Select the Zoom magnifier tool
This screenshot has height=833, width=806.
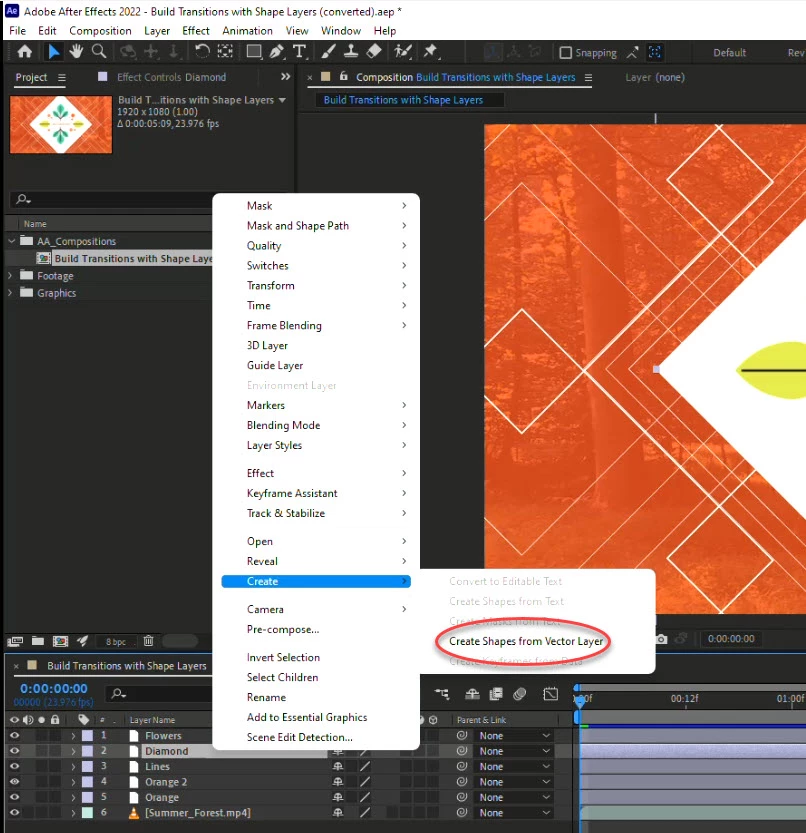coord(99,52)
